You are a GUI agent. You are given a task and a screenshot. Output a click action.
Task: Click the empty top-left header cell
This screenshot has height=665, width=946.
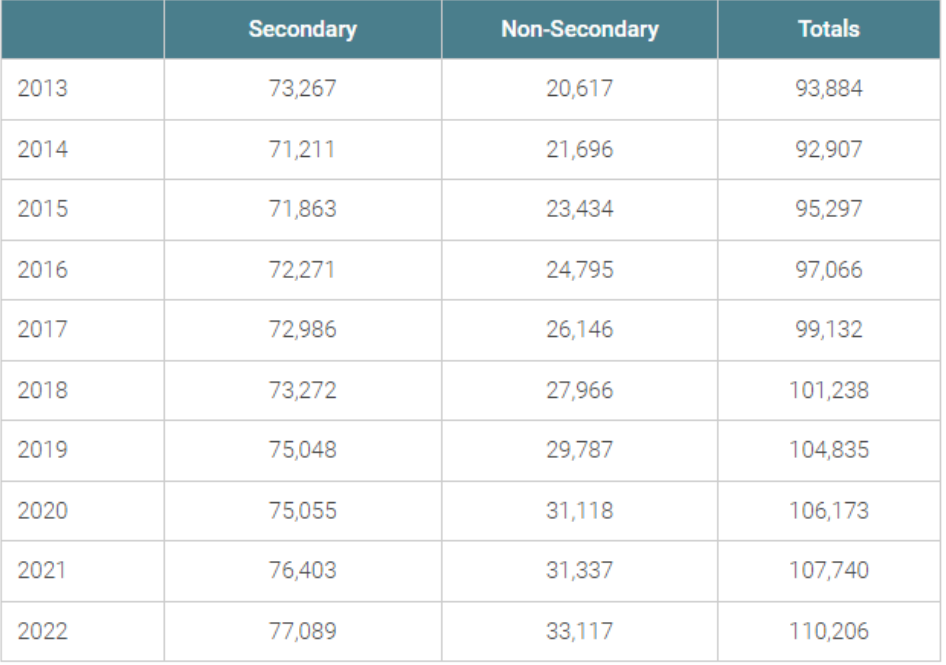click(x=82, y=29)
